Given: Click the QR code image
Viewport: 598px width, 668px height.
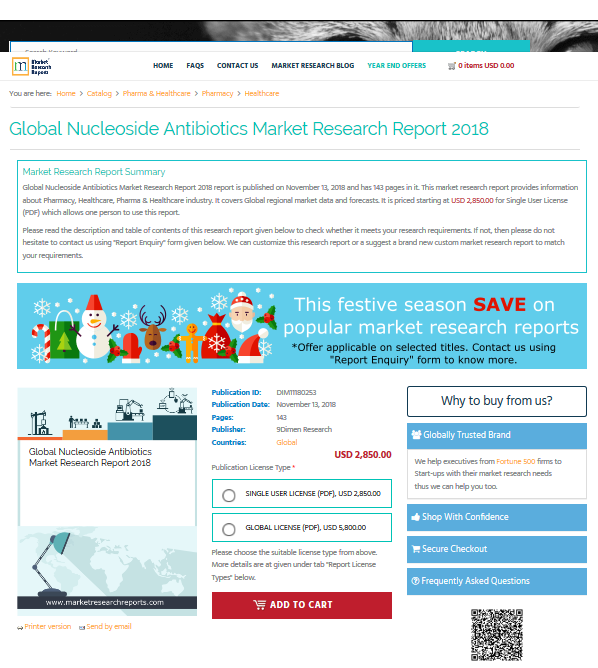Looking at the screenshot, I should click(x=497, y=635).
